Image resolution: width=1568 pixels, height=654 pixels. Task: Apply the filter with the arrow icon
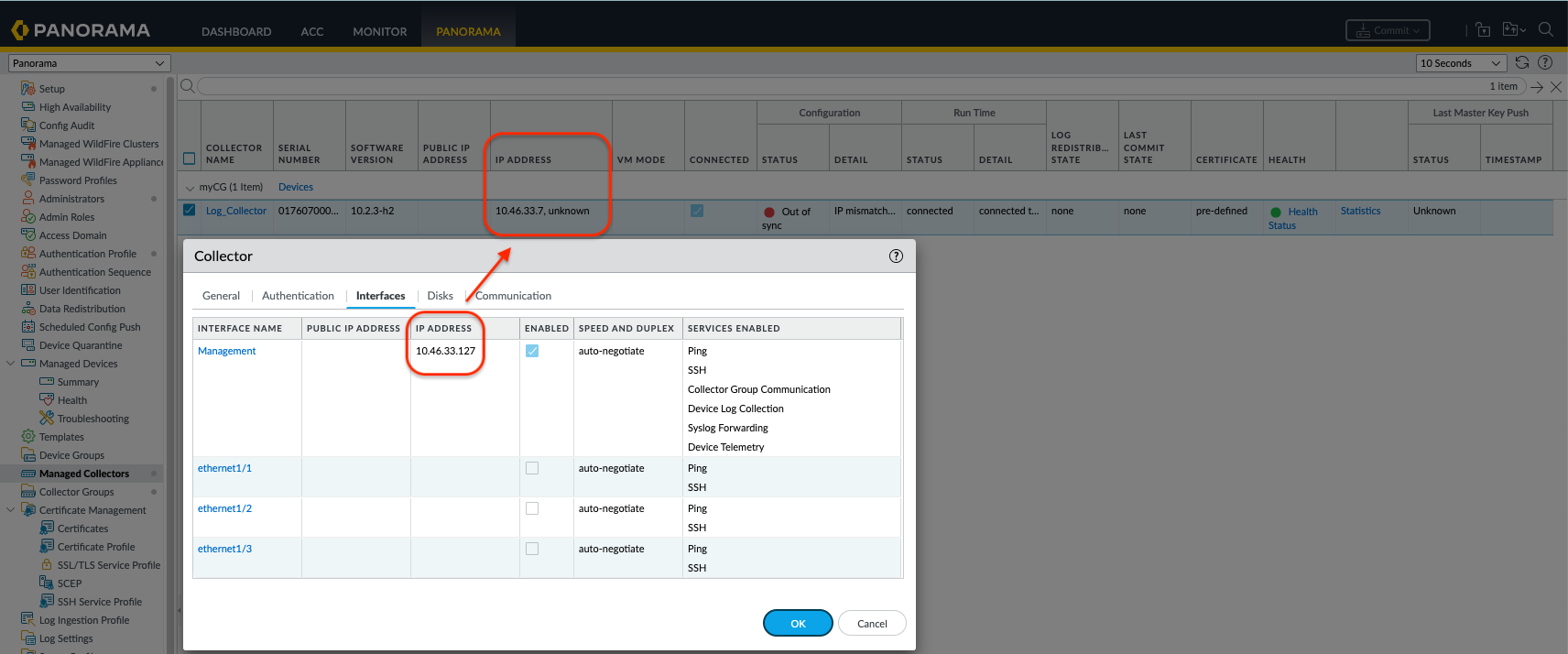1537,87
